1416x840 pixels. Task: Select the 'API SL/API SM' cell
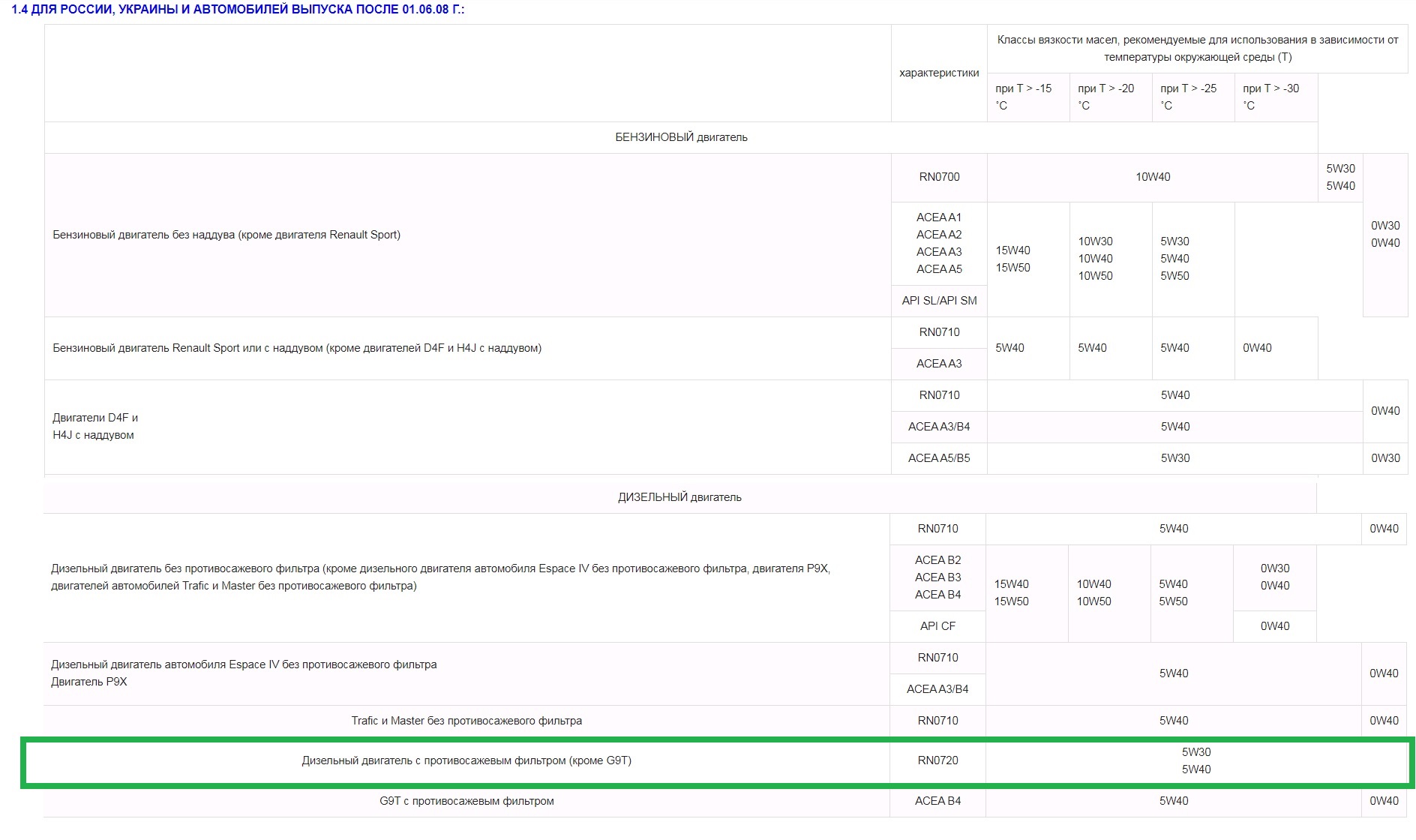(939, 301)
